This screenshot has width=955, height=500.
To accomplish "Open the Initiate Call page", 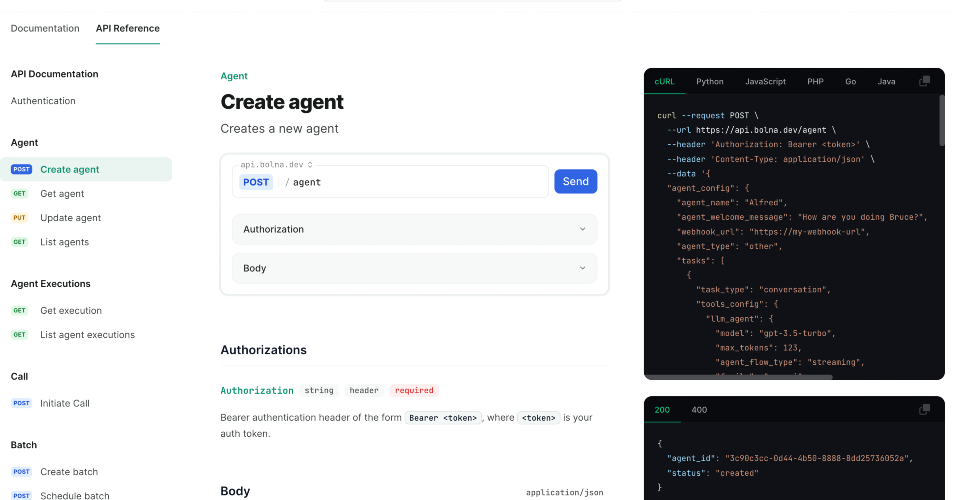I will [65, 403].
